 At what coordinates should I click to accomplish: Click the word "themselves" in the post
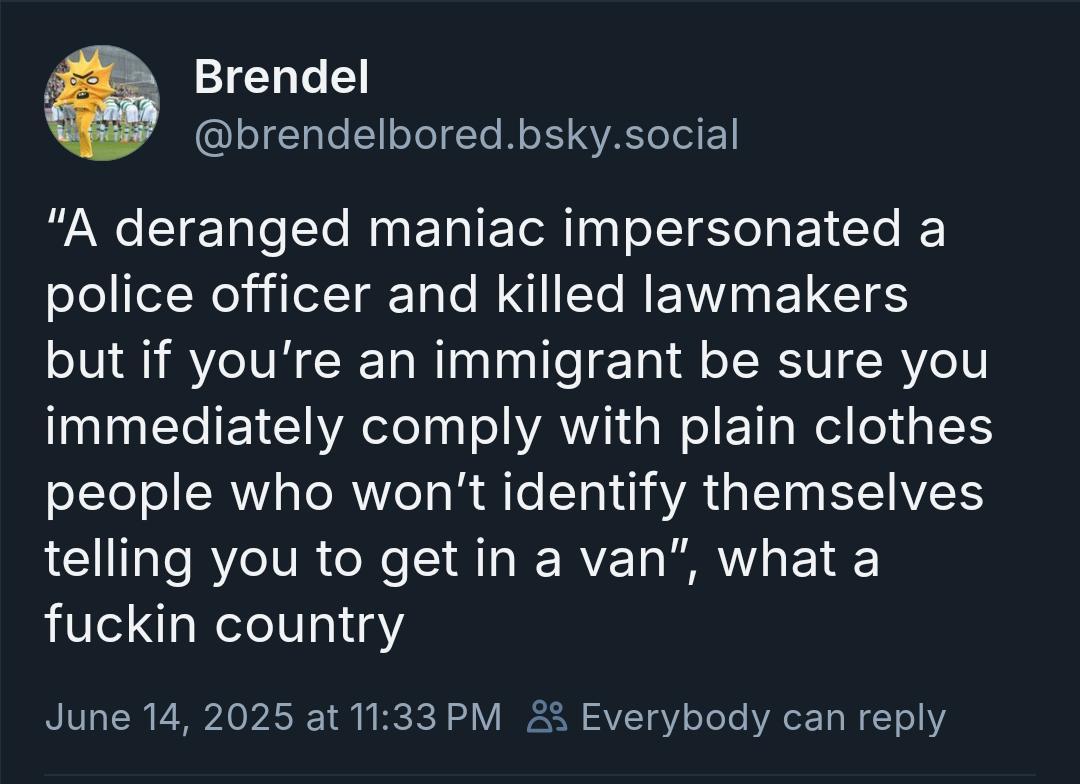click(843, 494)
